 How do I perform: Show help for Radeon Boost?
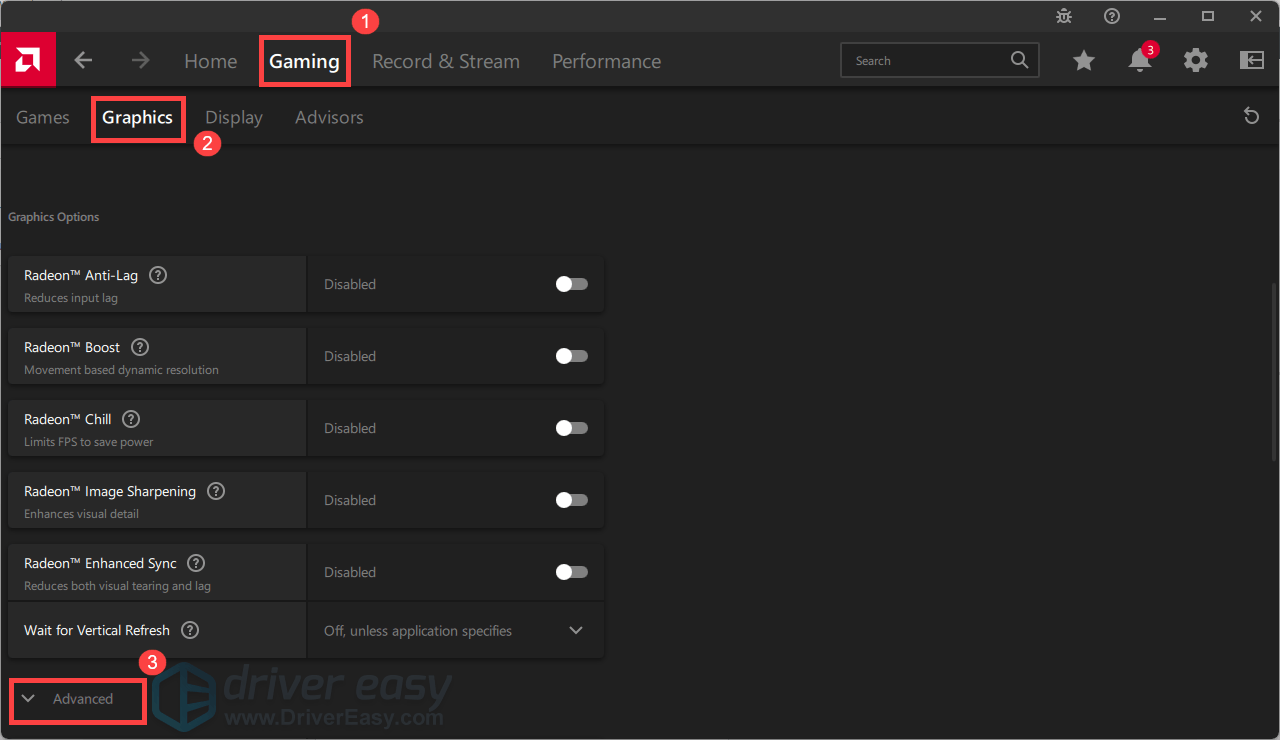coord(140,347)
